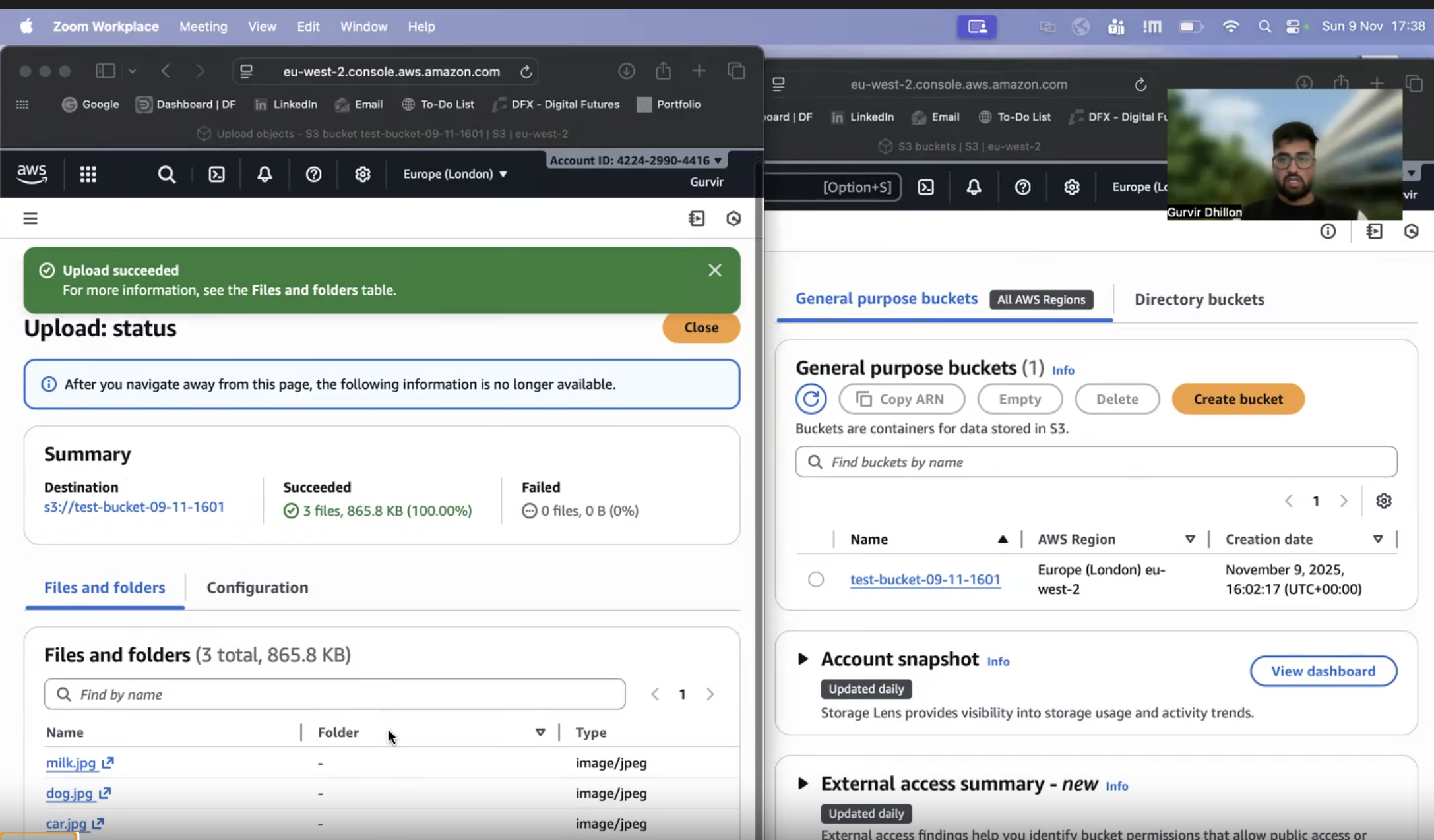
Task: Open bucket table preferences gear
Action: pos(1383,501)
